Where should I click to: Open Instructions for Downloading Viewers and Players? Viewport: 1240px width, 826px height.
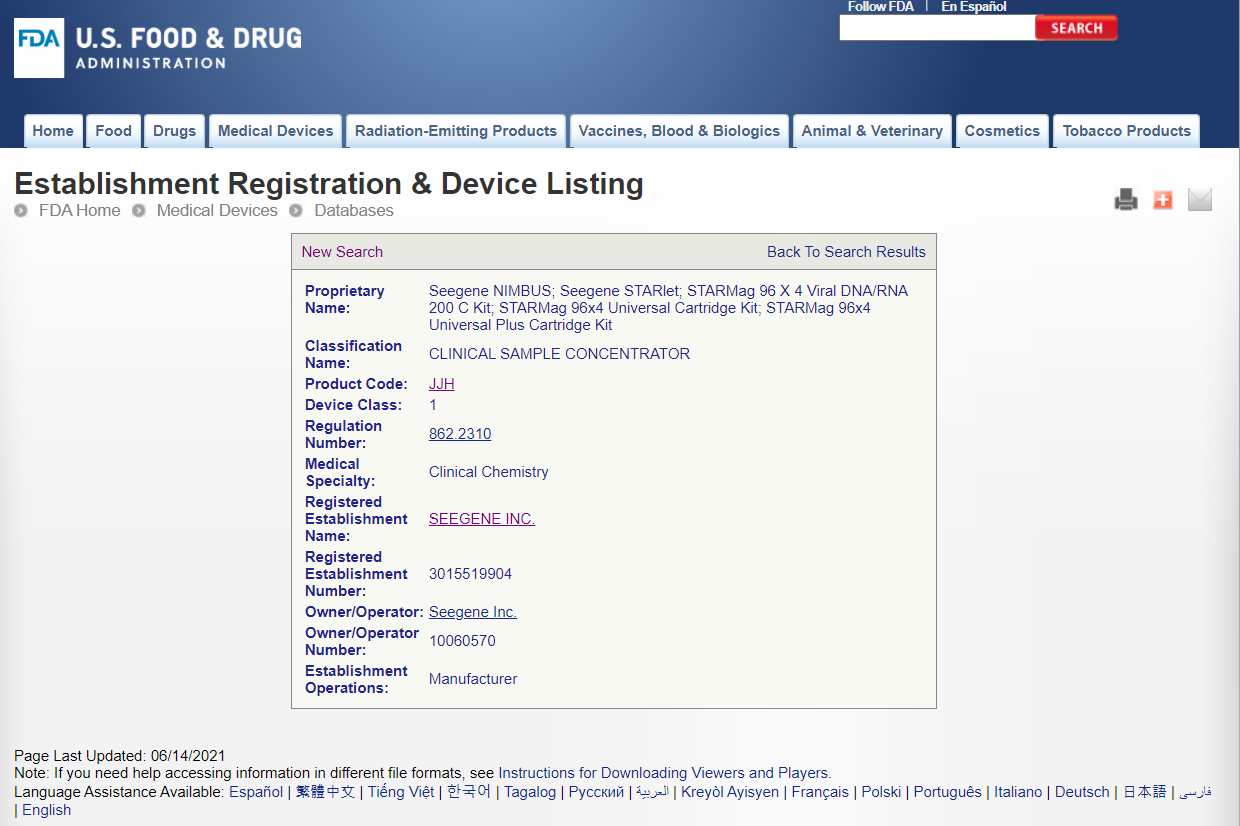pos(665,773)
